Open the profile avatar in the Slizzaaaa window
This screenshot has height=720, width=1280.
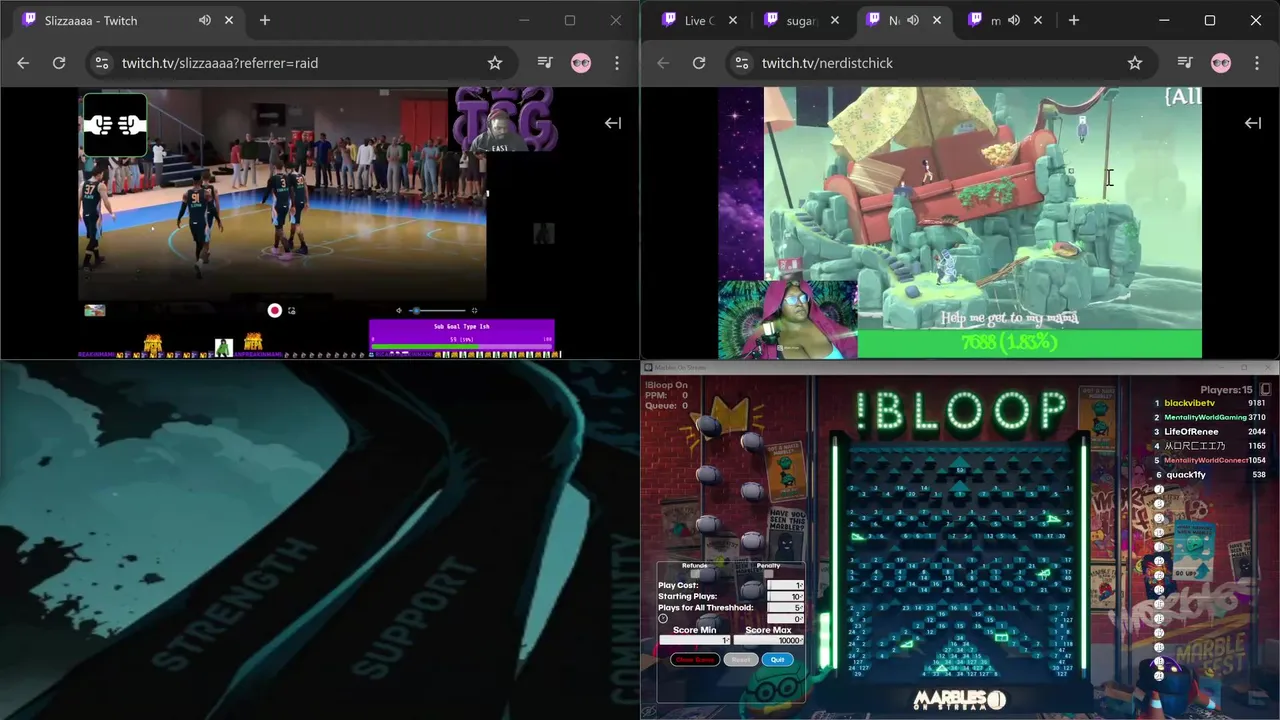pos(581,63)
